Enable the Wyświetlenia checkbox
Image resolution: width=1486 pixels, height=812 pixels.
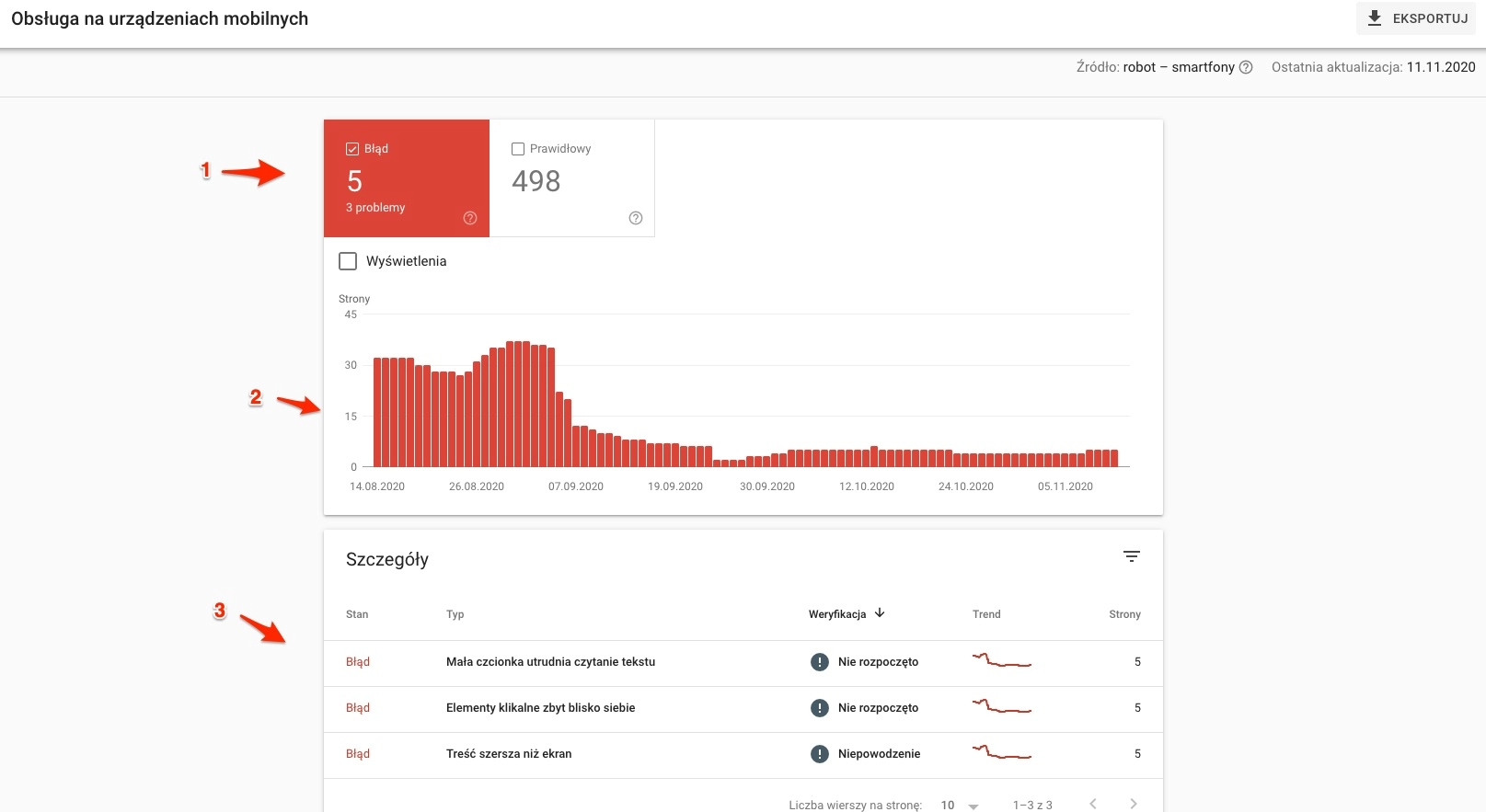tap(348, 261)
